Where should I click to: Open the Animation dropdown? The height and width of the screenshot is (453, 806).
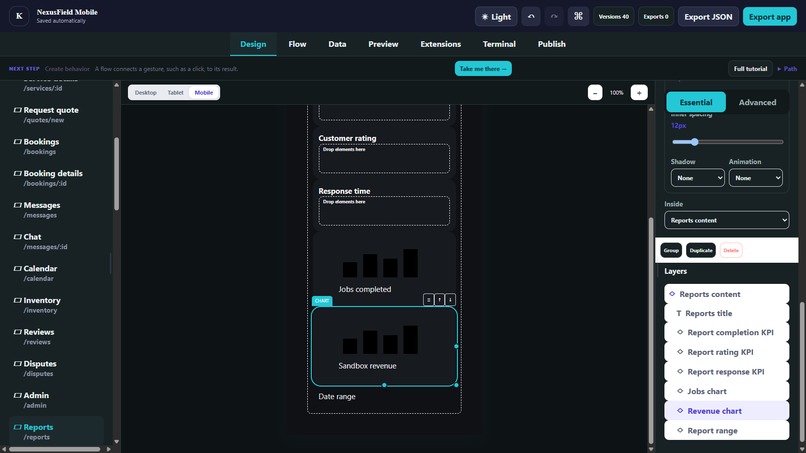[x=756, y=178]
